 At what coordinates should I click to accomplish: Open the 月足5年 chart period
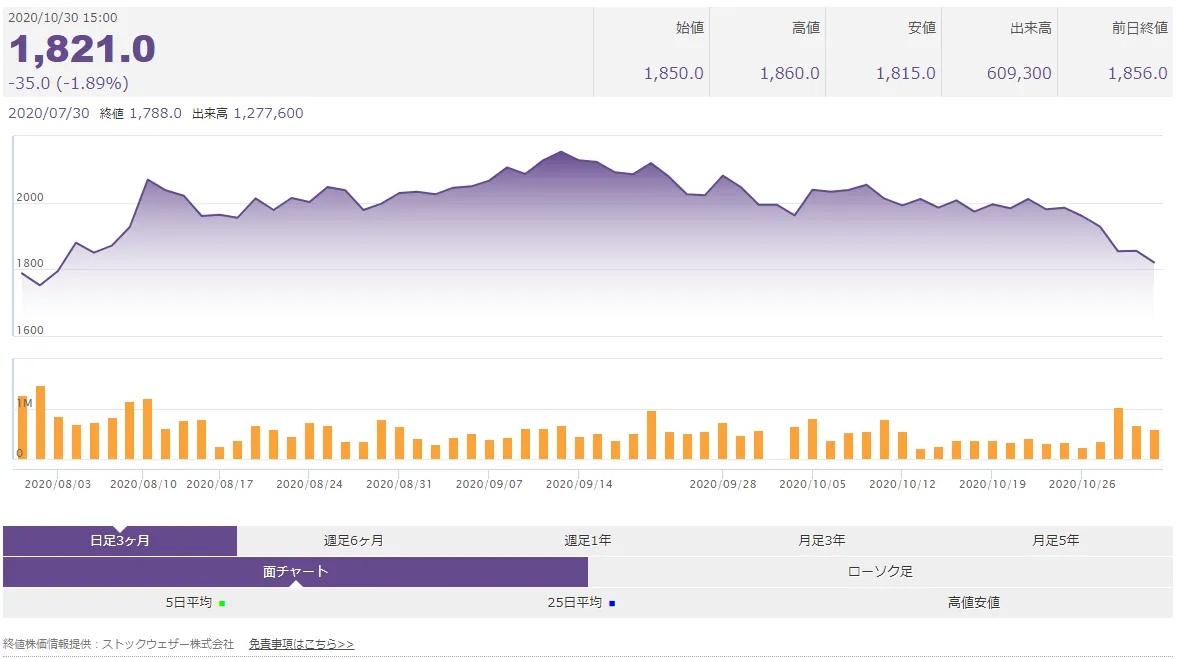(x=1055, y=541)
